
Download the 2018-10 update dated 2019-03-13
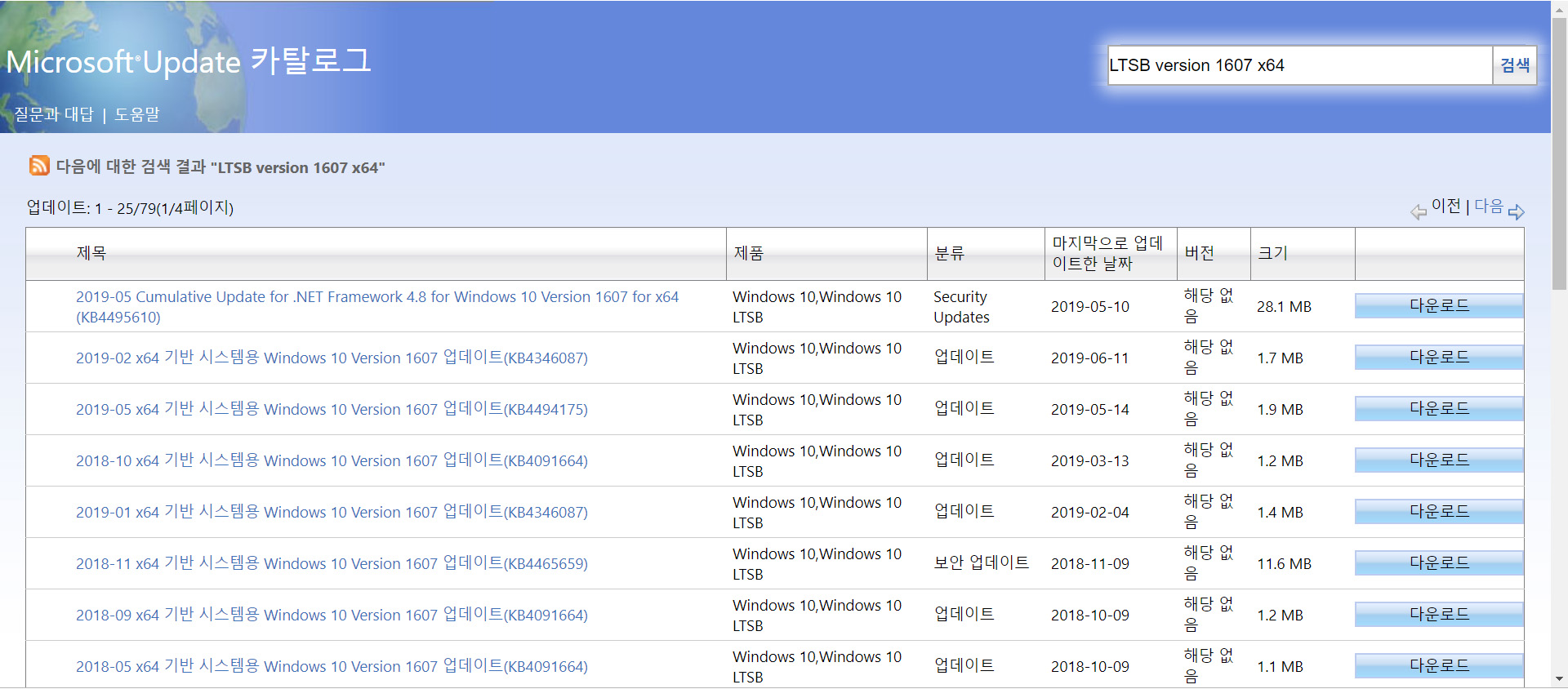[1439, 460]
